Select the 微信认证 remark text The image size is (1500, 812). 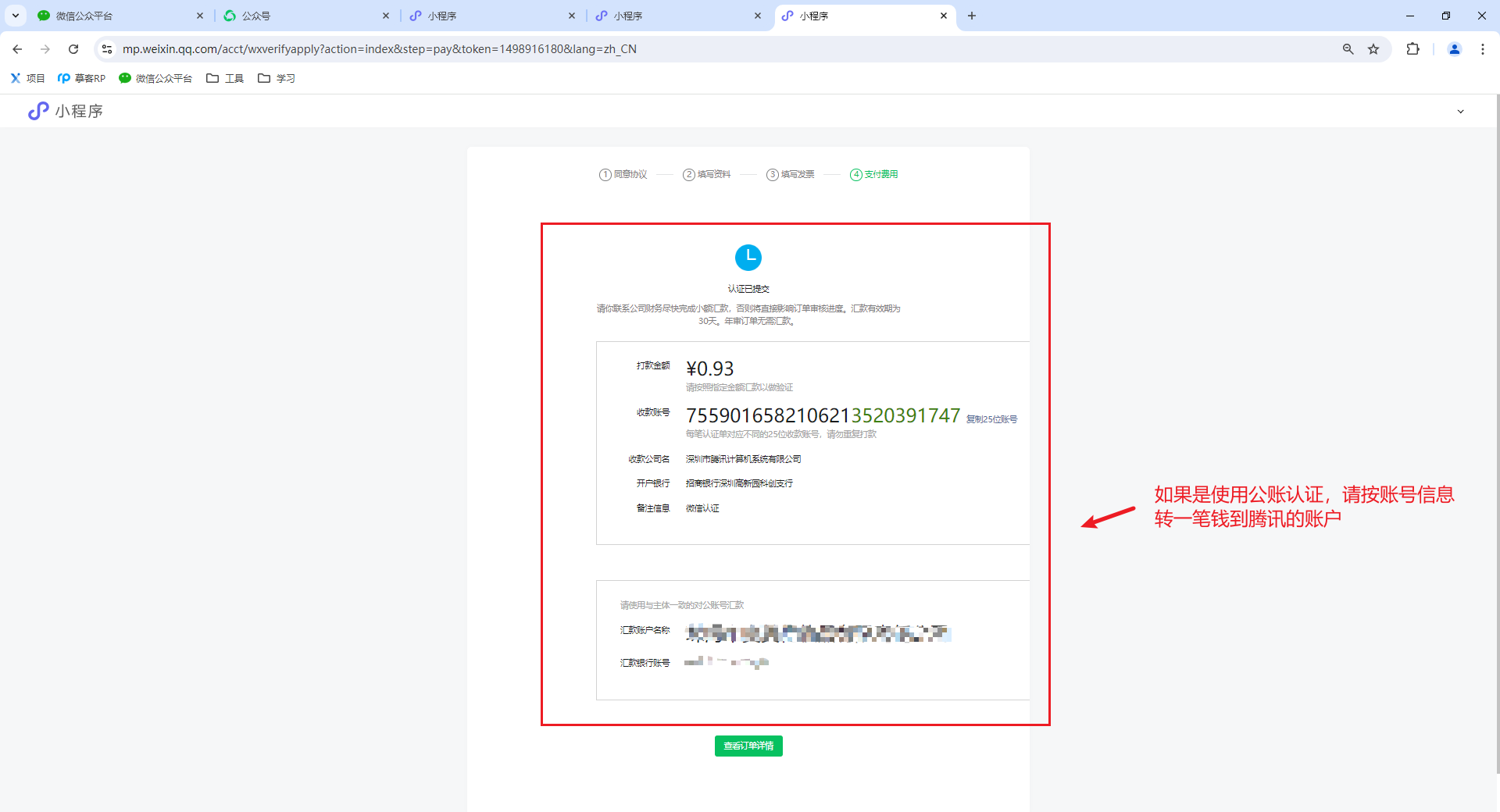pos(702,508)
